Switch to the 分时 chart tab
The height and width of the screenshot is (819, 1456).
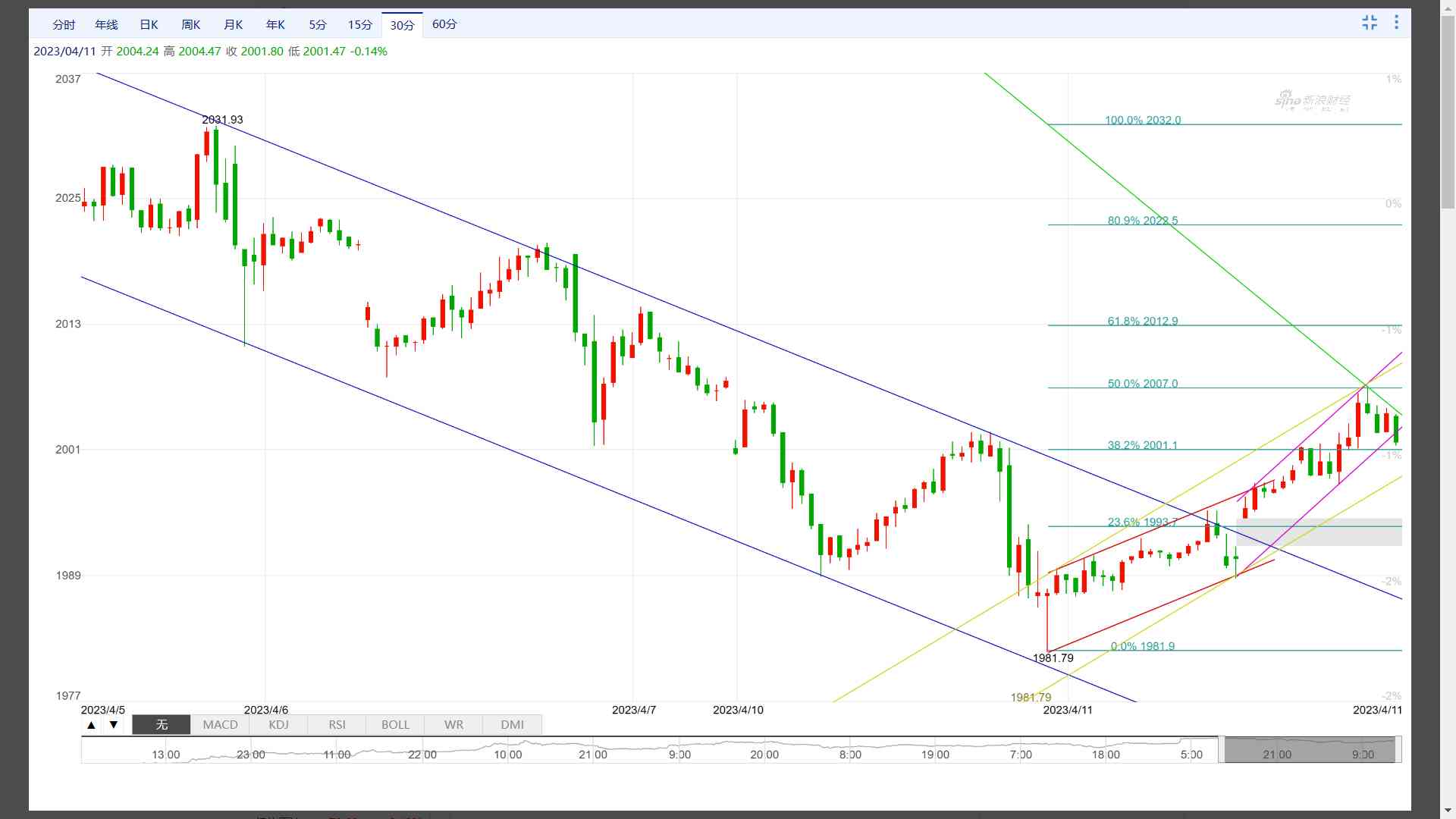click(64, 25)
